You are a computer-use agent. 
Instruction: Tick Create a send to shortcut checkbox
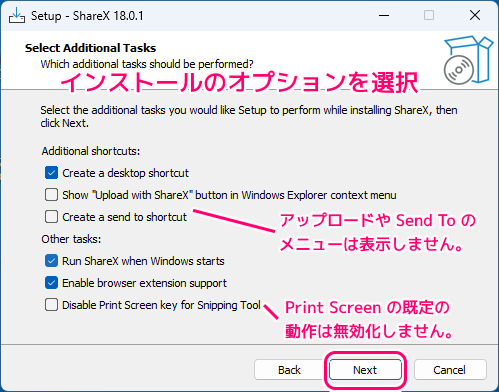(51, 217)
